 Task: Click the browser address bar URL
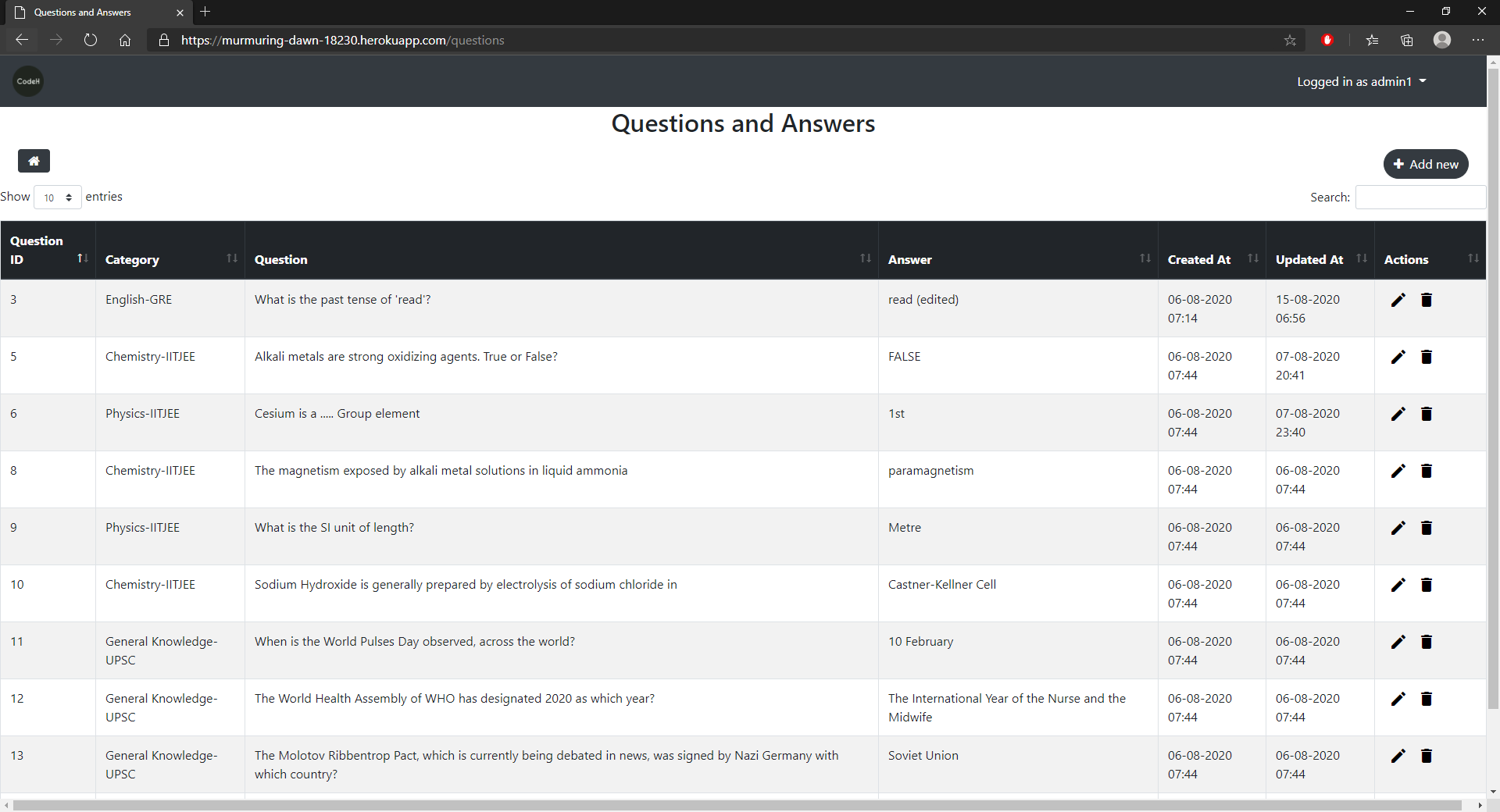[342, 40]
